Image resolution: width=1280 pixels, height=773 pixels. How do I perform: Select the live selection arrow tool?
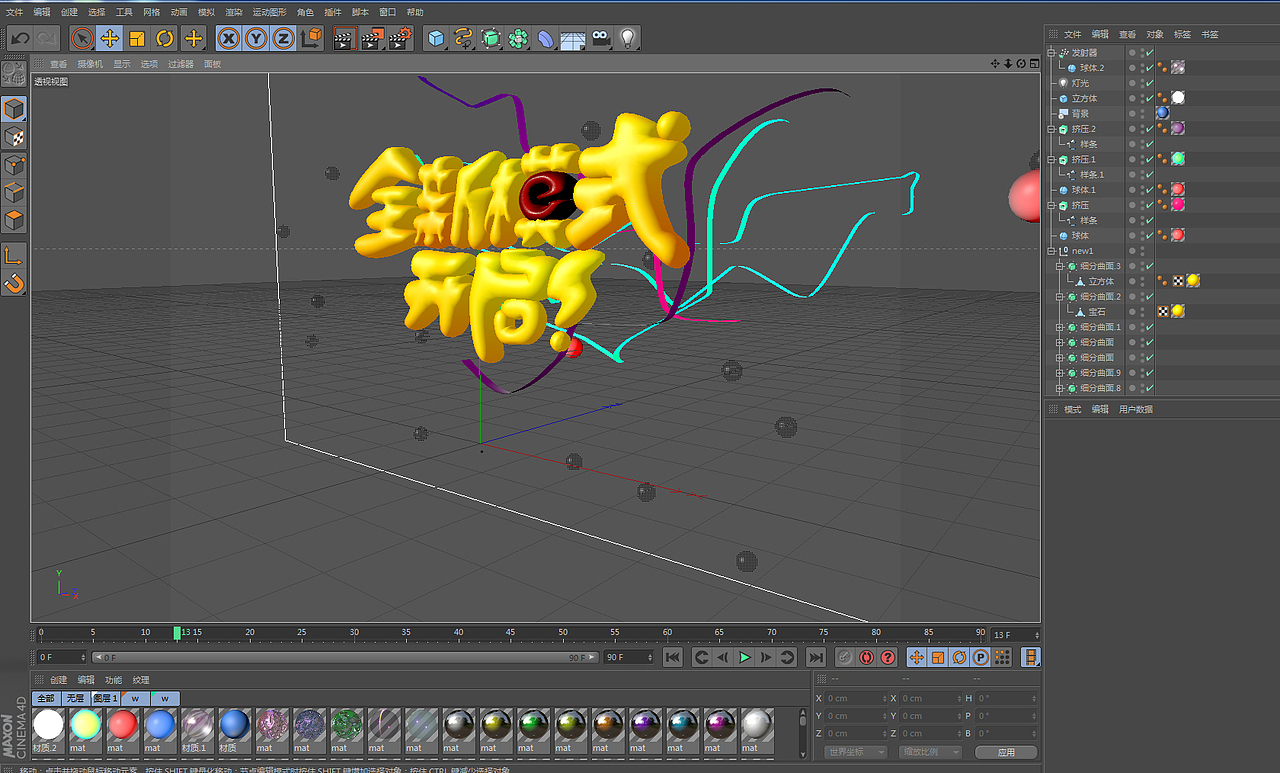82,39
